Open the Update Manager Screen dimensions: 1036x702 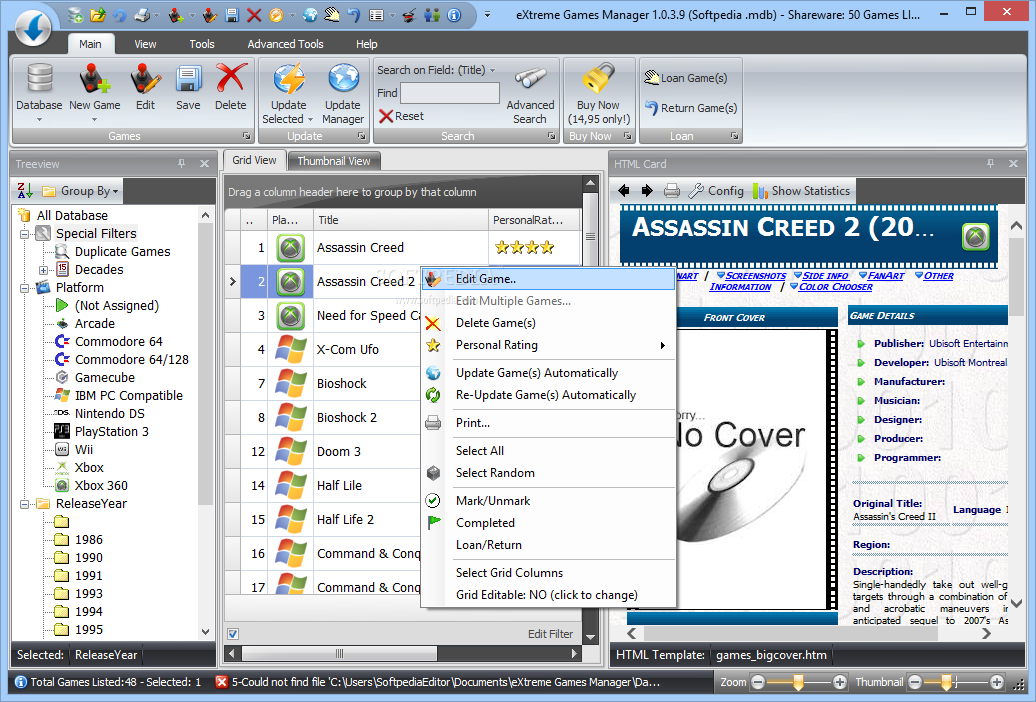tap(343, 93)
